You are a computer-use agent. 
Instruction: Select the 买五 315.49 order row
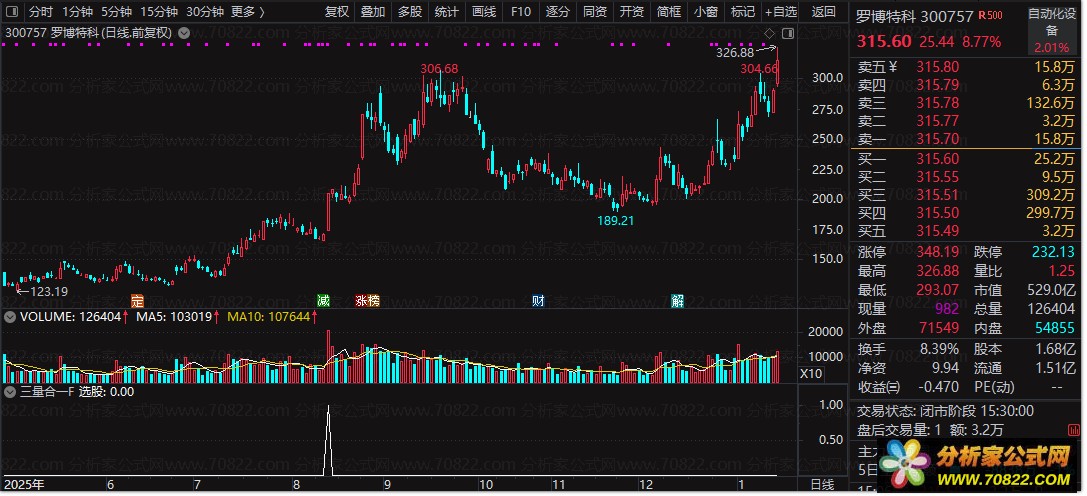(966, 231)
